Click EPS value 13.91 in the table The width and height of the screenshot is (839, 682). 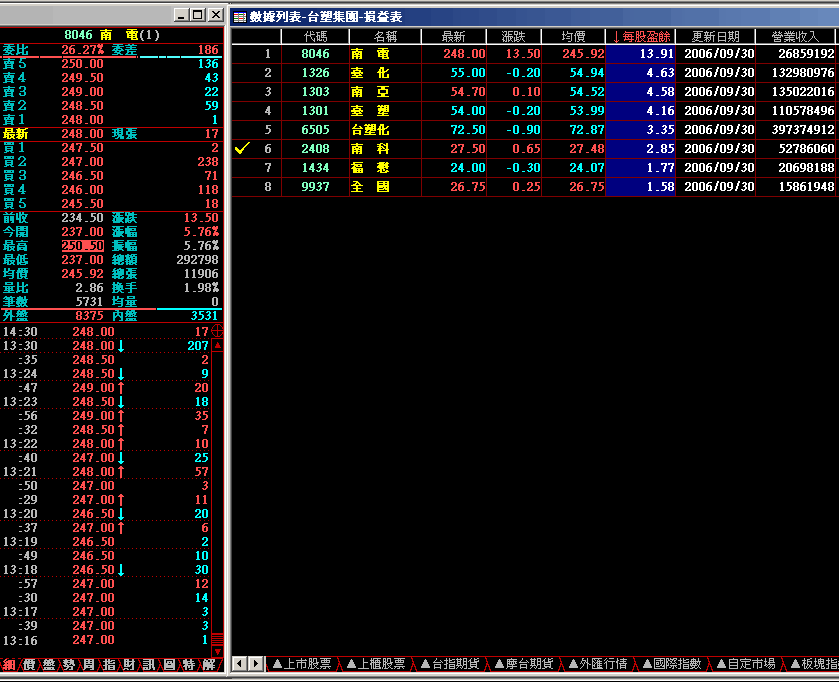[657, 53]
